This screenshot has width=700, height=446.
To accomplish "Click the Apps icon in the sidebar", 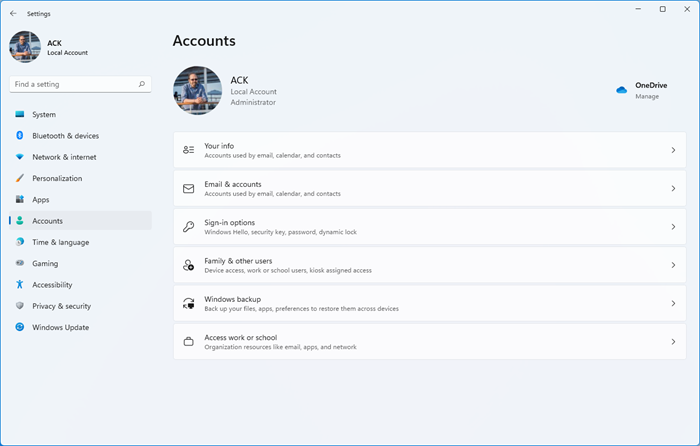I will [20, 199].
